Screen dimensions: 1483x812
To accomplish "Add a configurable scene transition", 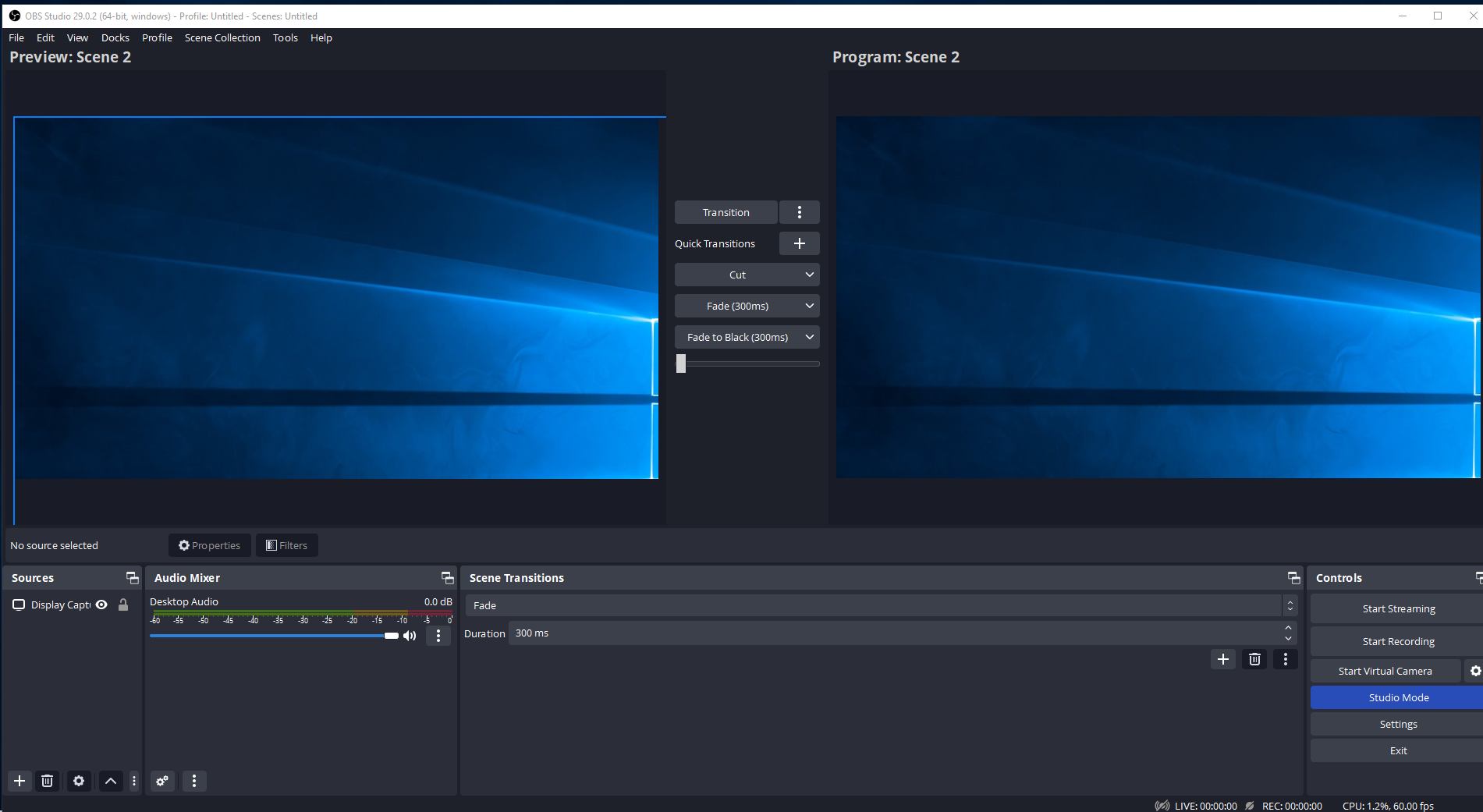I will coord(1223,659).
